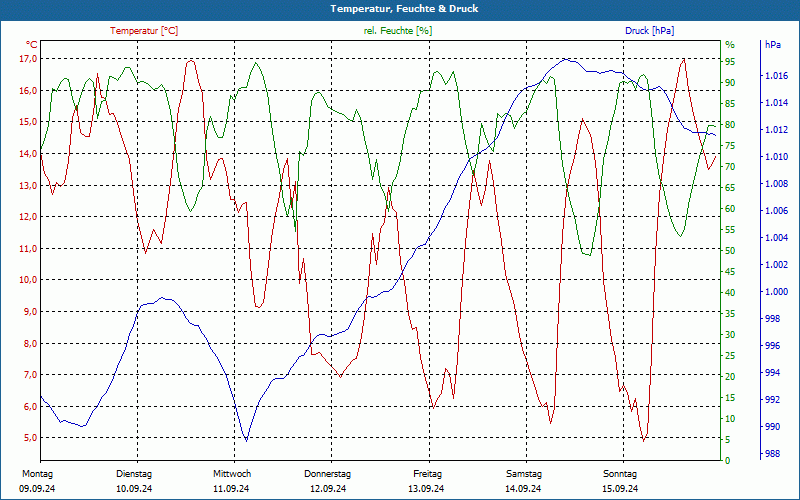Click the green '45' humidity axis value
The image size is (800, 500).
(x=730, y=272)
